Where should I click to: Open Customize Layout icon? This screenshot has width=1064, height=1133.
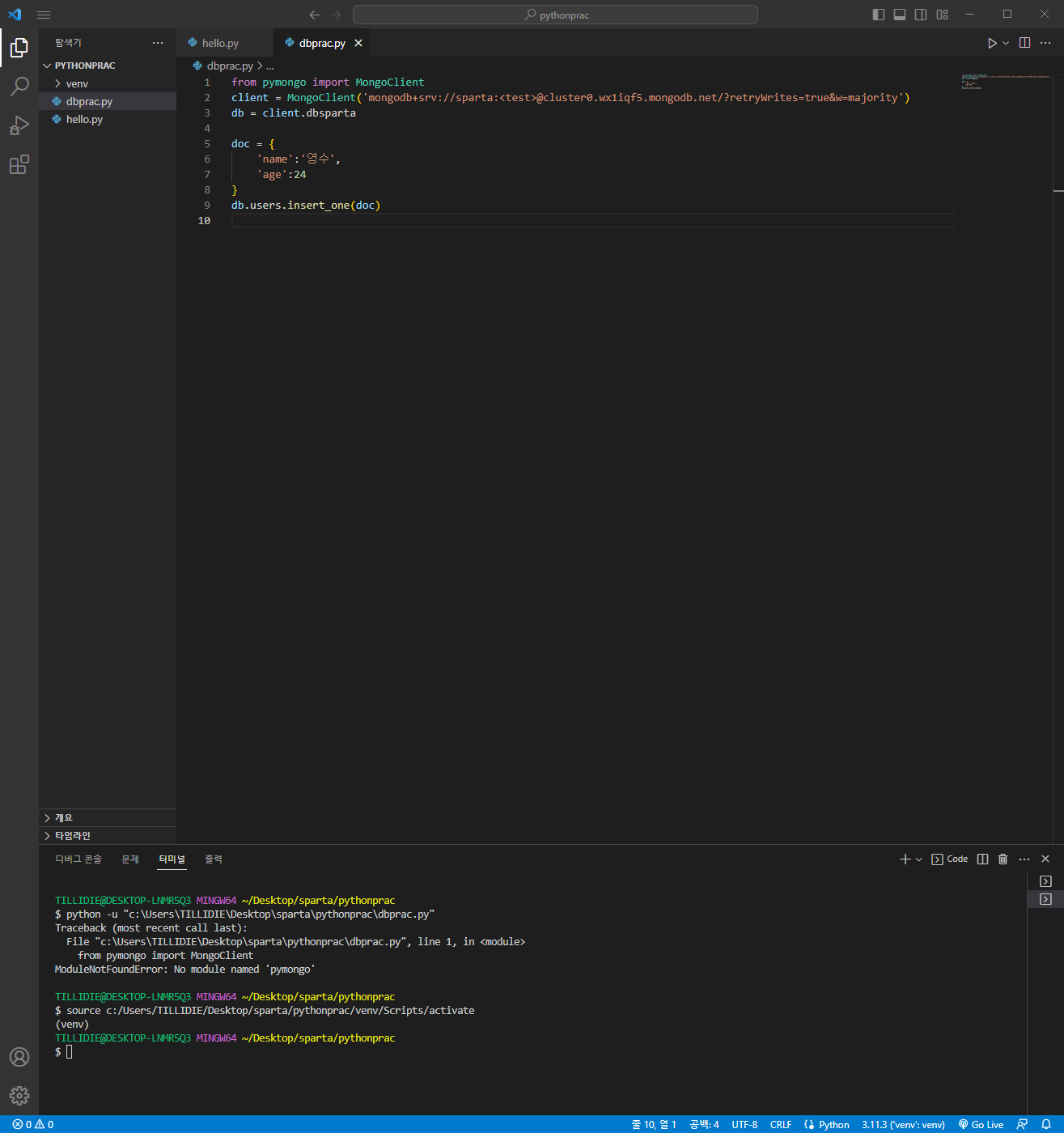(x=943, y=15)
